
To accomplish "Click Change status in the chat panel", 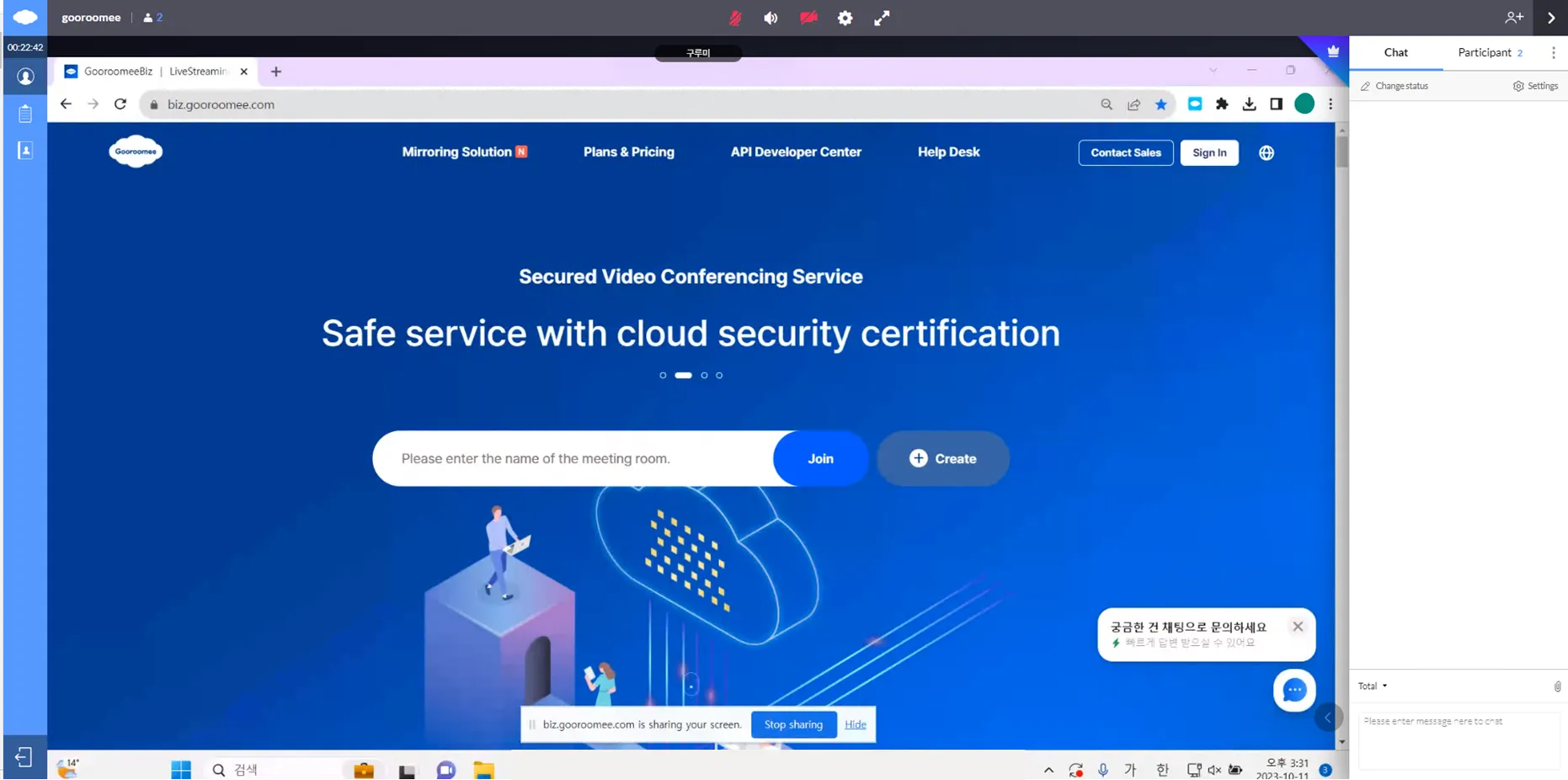I will (1395, 86).
